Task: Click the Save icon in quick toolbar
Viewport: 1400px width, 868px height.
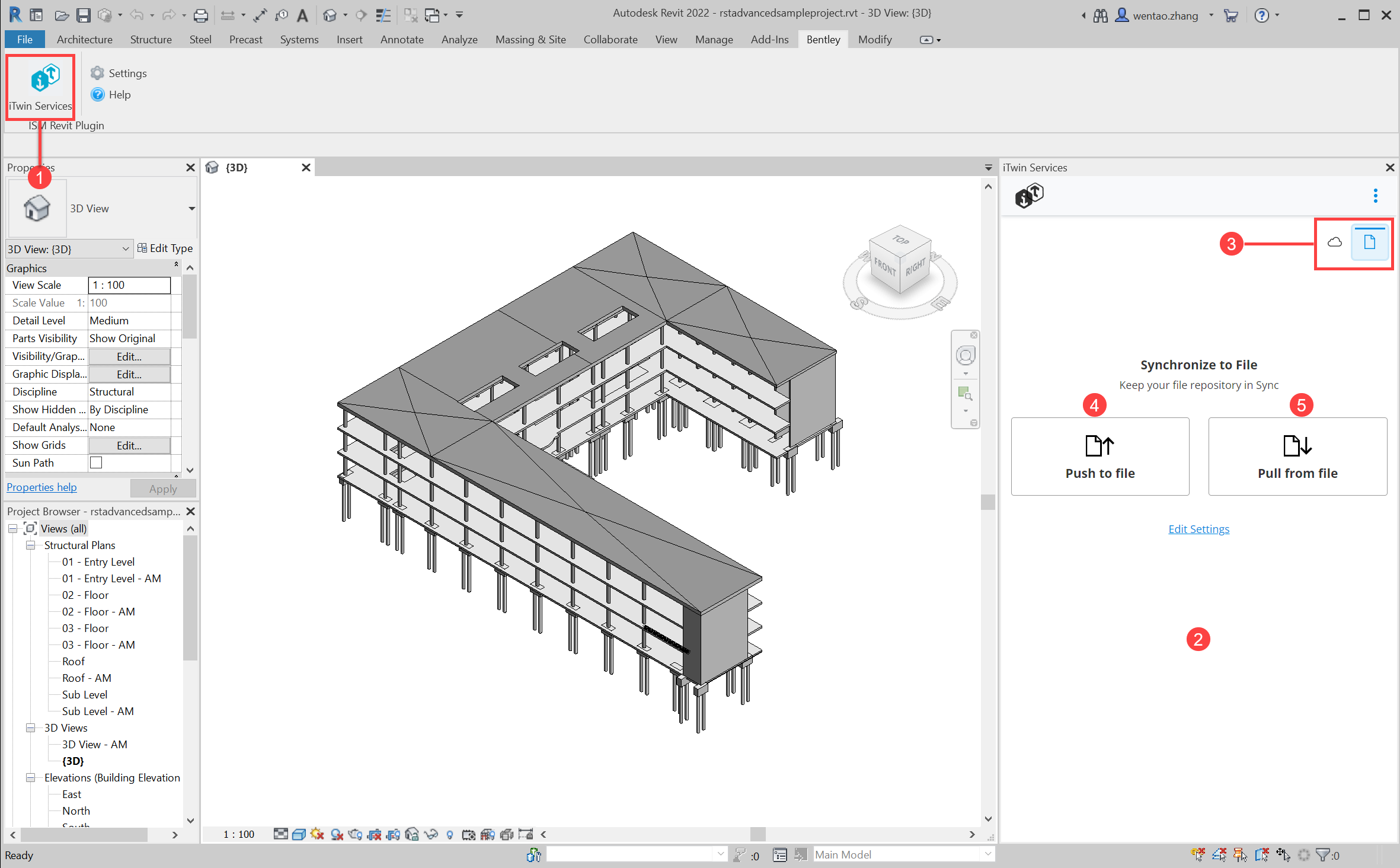Action: coord(83,15)
